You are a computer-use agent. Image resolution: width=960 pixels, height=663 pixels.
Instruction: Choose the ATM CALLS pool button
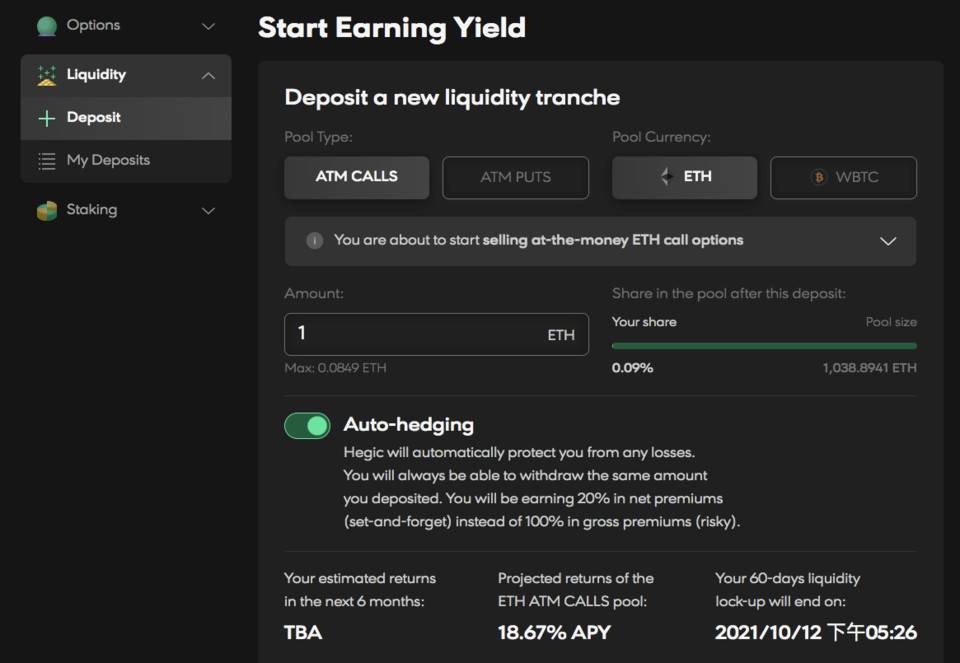357,177
